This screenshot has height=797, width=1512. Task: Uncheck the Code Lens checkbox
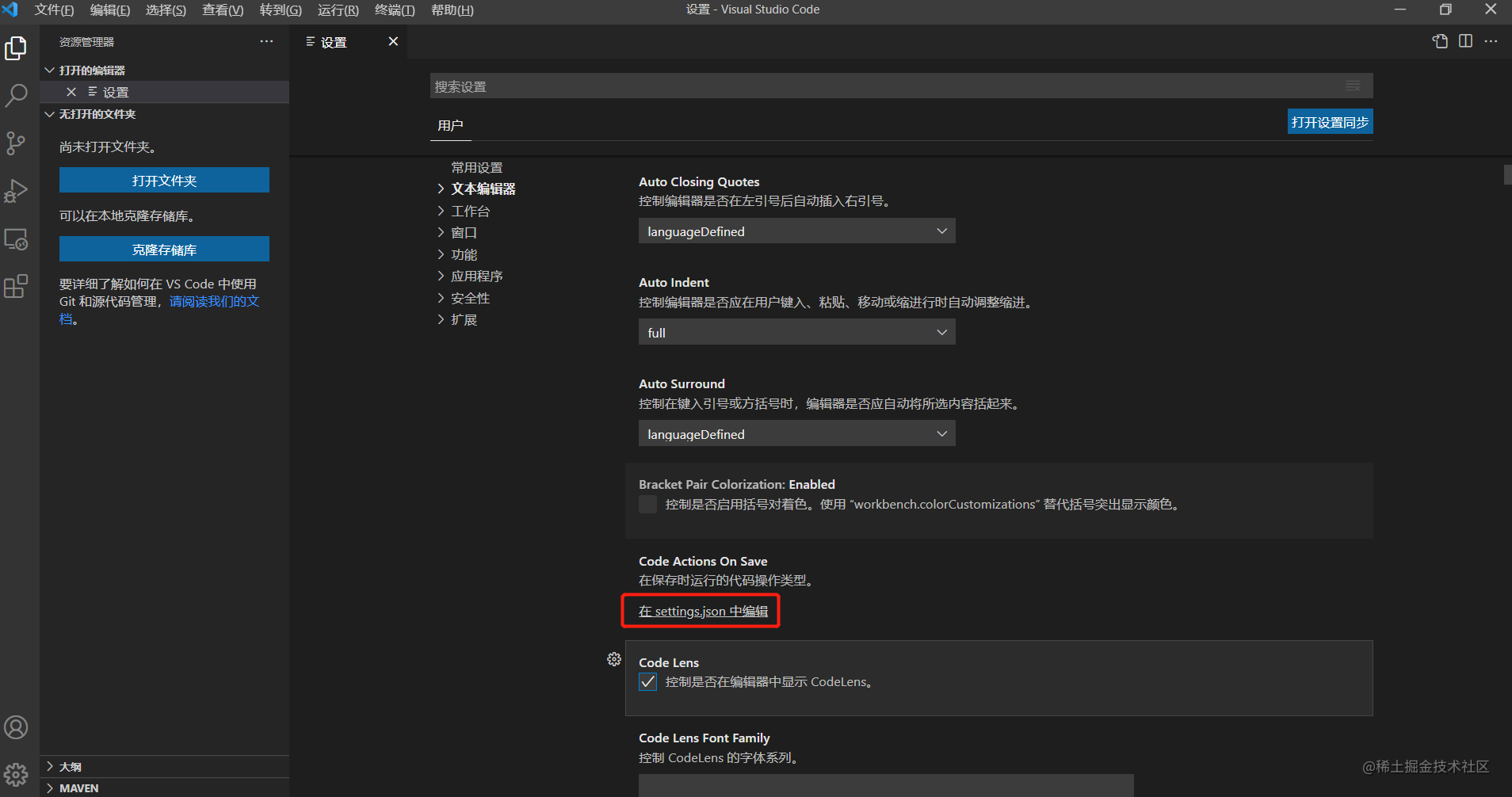(x=647, y=682)
